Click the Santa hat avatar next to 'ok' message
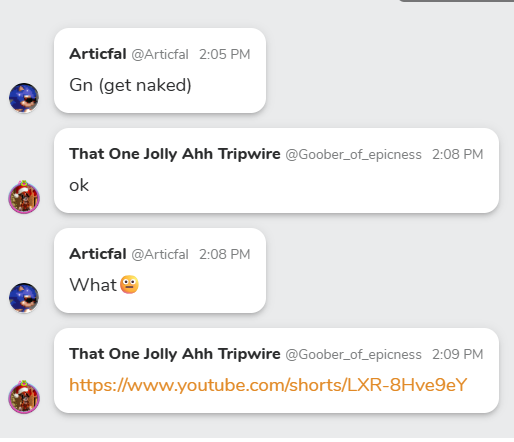 click(24, 197)
